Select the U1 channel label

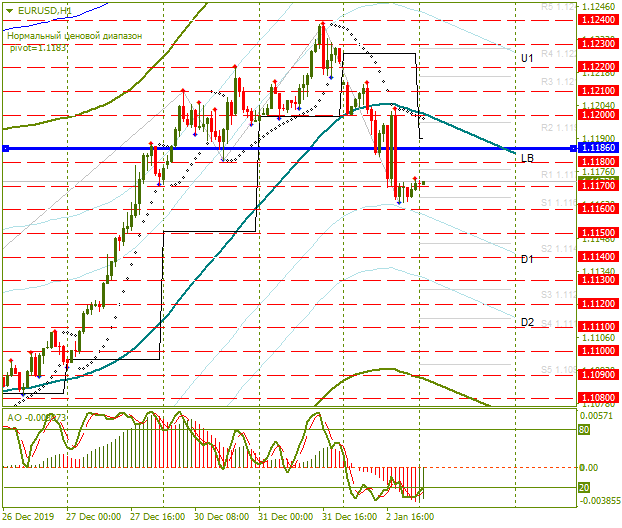click(527, 58)
